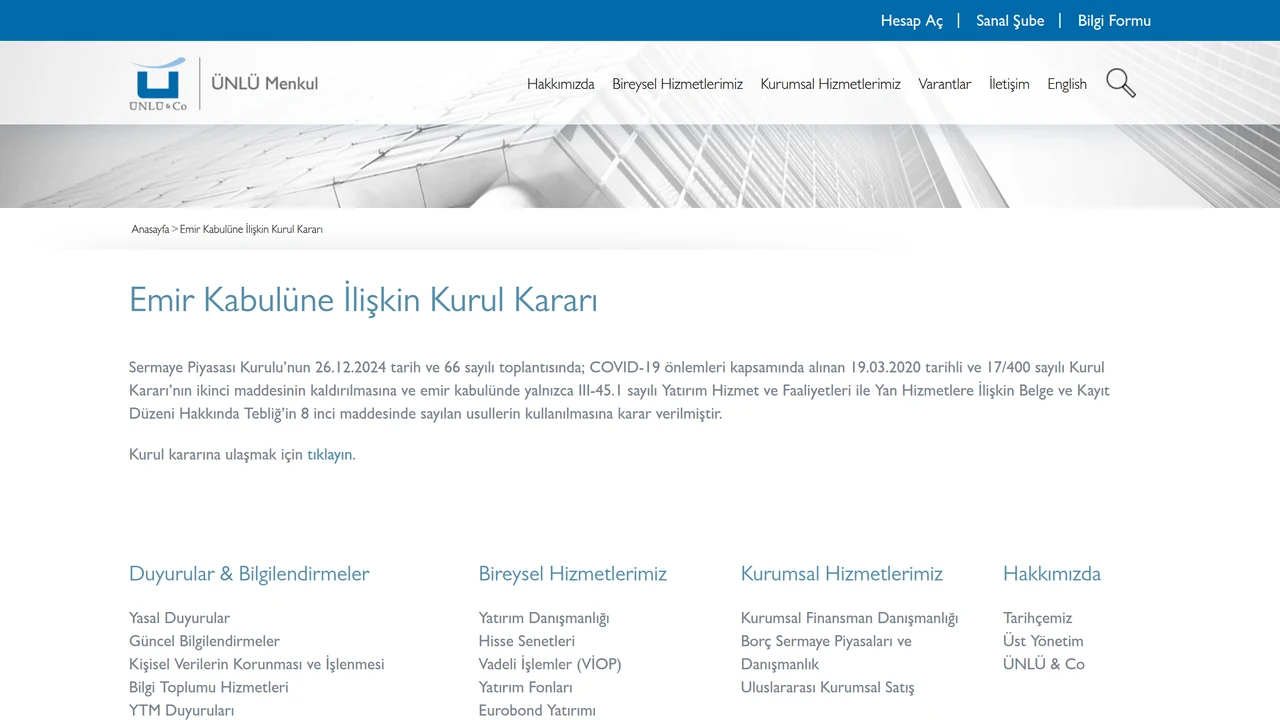The width and height of the screenshot is (1280, 720).
Task: Open Yasal Duyurular footer link
Action: point(179,618)
